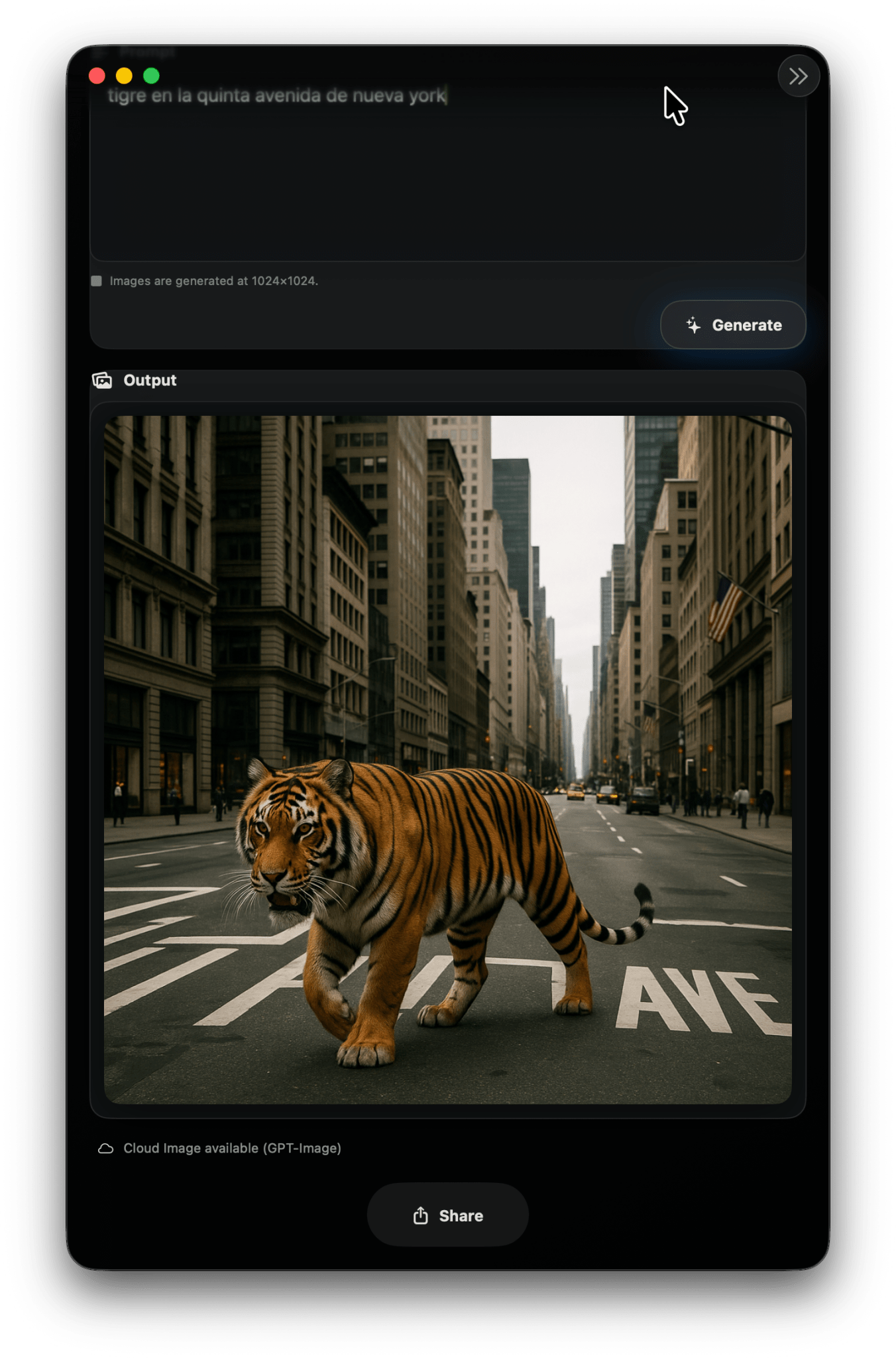Click the small square icon beside image size note
The image size is (896, 1358).
point(97,281)
